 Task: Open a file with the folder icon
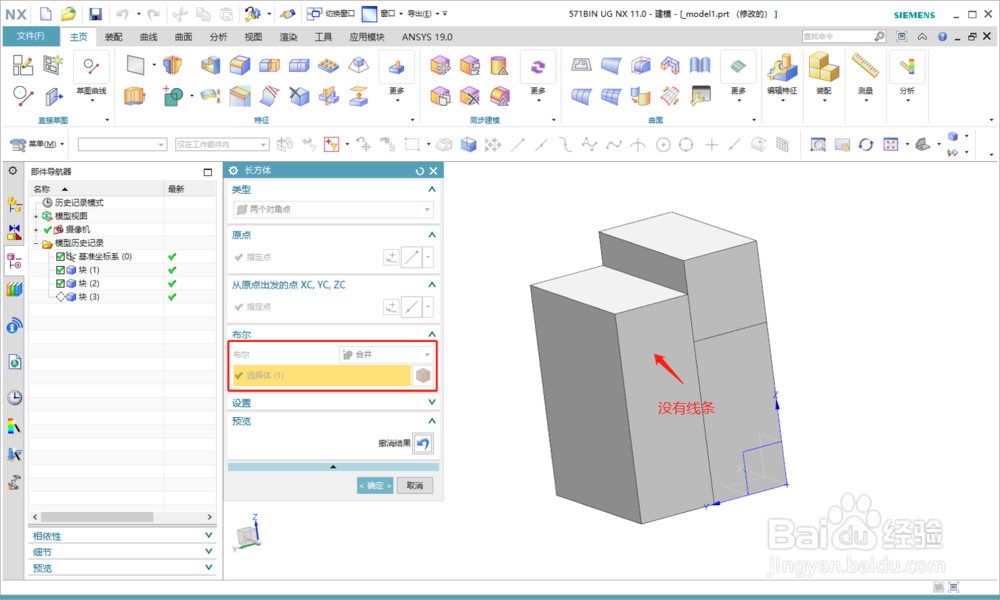(x=68, y=13)
